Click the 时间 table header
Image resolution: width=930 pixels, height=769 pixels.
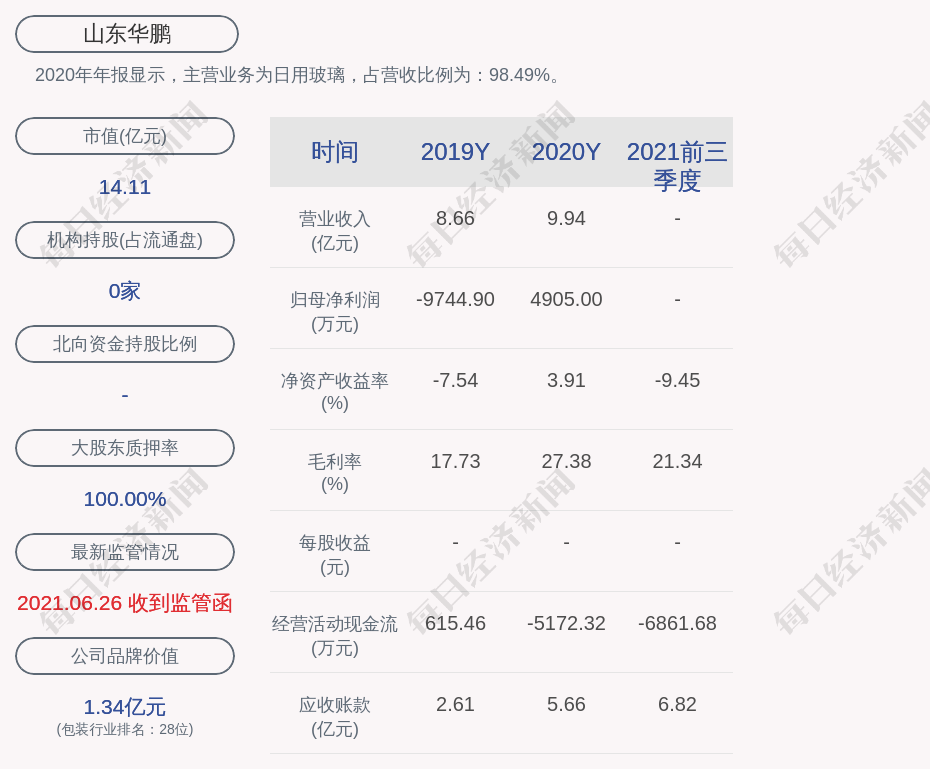pos(335,152)
